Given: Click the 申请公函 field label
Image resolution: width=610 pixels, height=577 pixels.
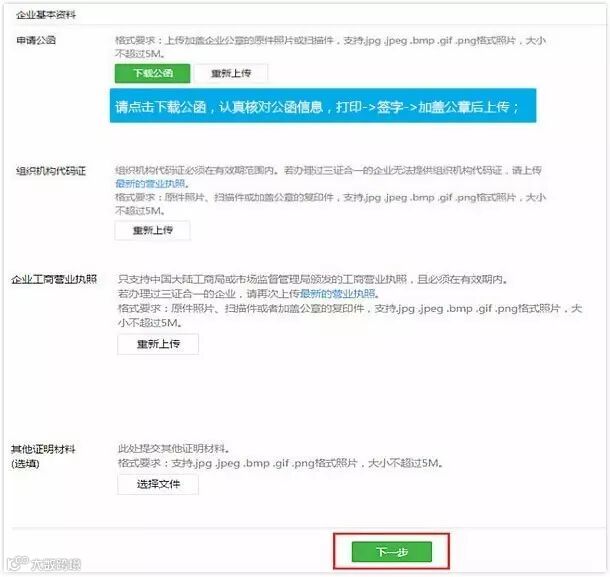Looking at the screenshot, I should 36,40.
